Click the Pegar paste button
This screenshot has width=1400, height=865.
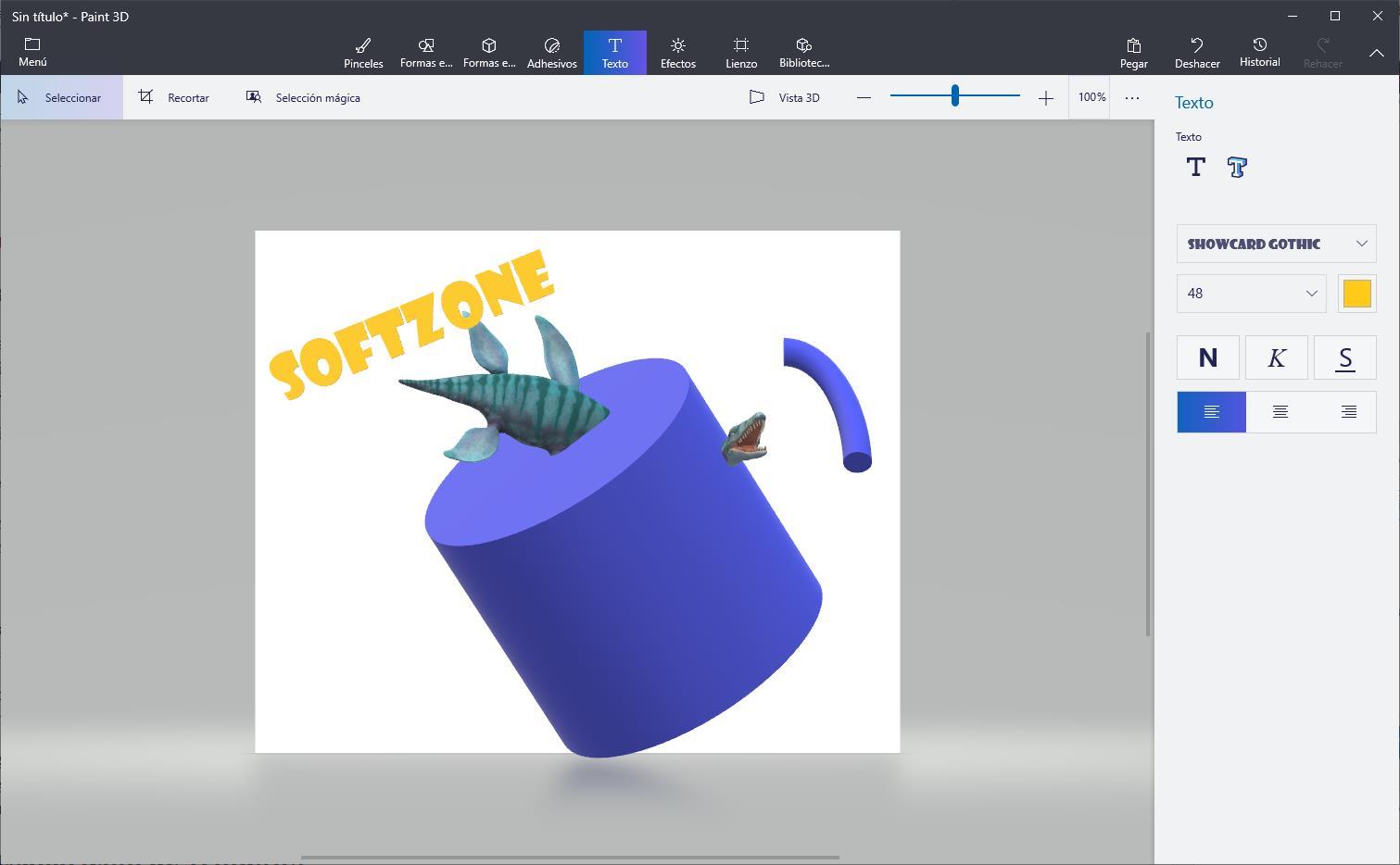coord(1134,53)
